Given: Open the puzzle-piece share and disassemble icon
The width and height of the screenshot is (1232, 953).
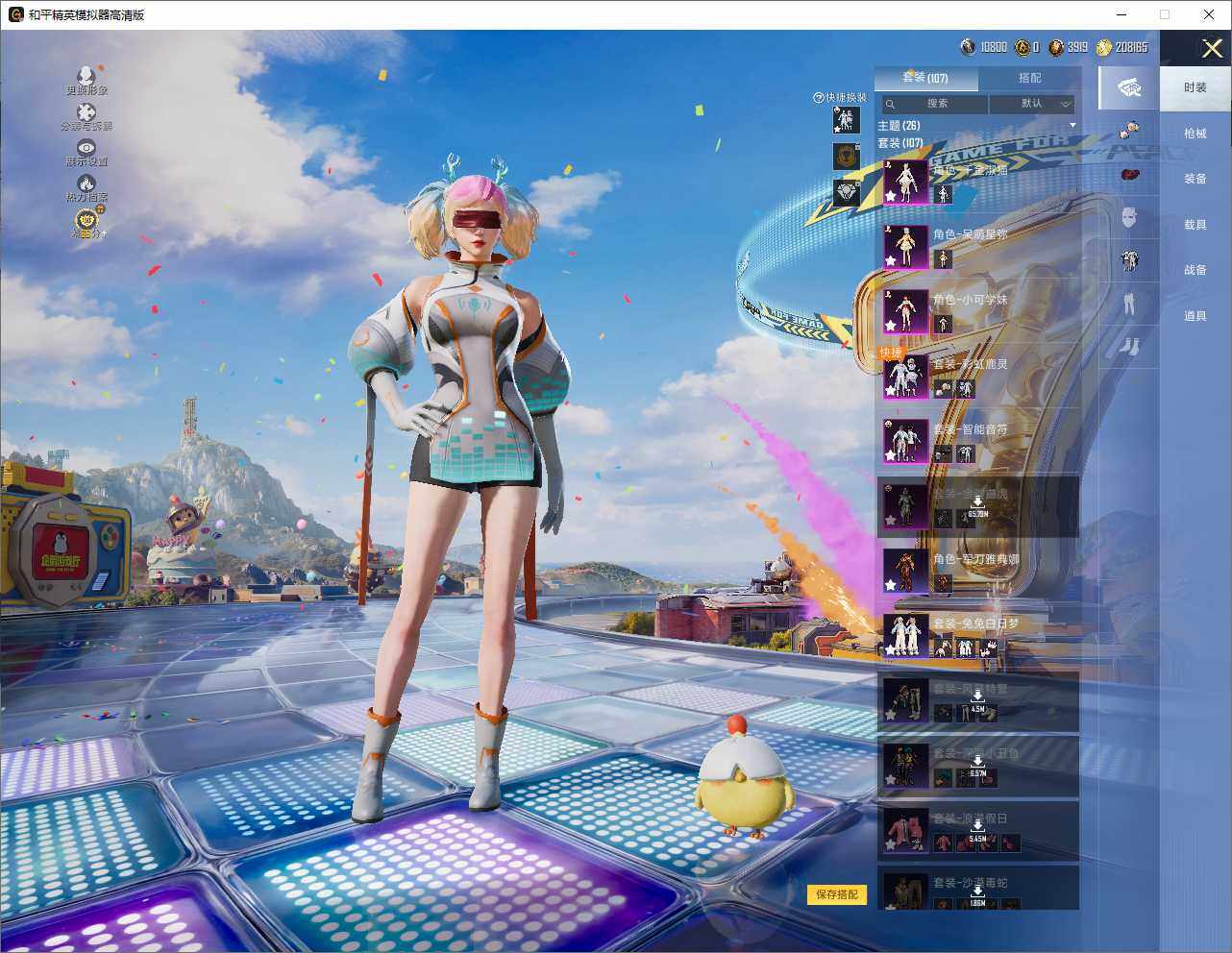Looking at the screenshot, I should click(86, 111).
